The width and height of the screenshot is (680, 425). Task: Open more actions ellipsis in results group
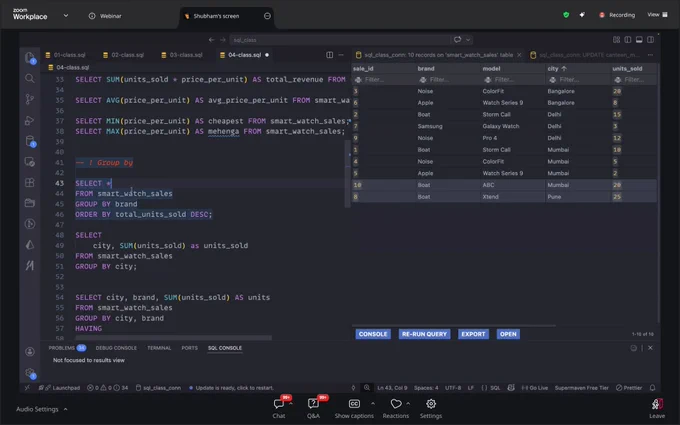(650, 55)
